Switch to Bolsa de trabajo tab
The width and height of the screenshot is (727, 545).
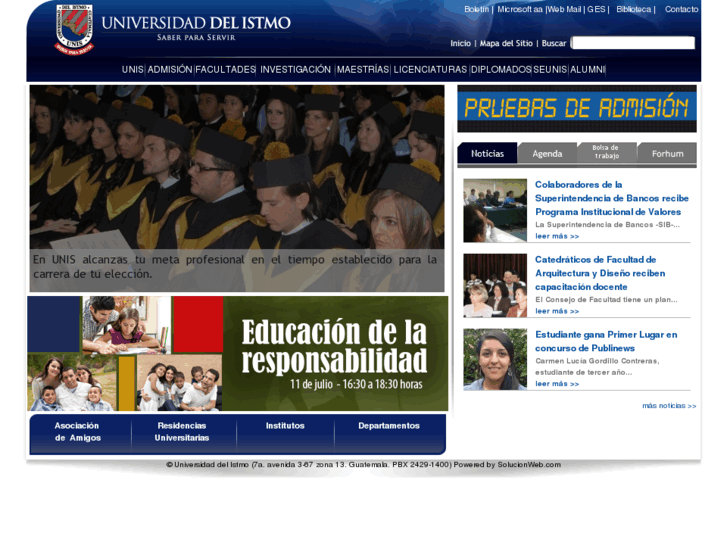[x=607, y=152]
